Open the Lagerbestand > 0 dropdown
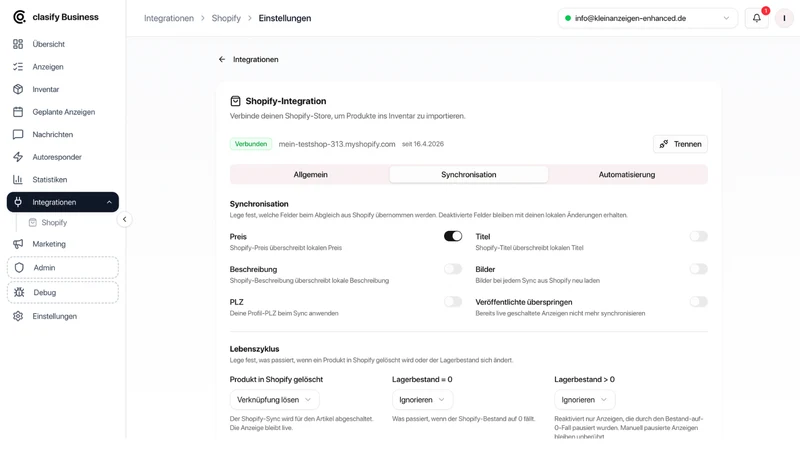The height and width of the screenshot is (450, 800). point(585,399)
